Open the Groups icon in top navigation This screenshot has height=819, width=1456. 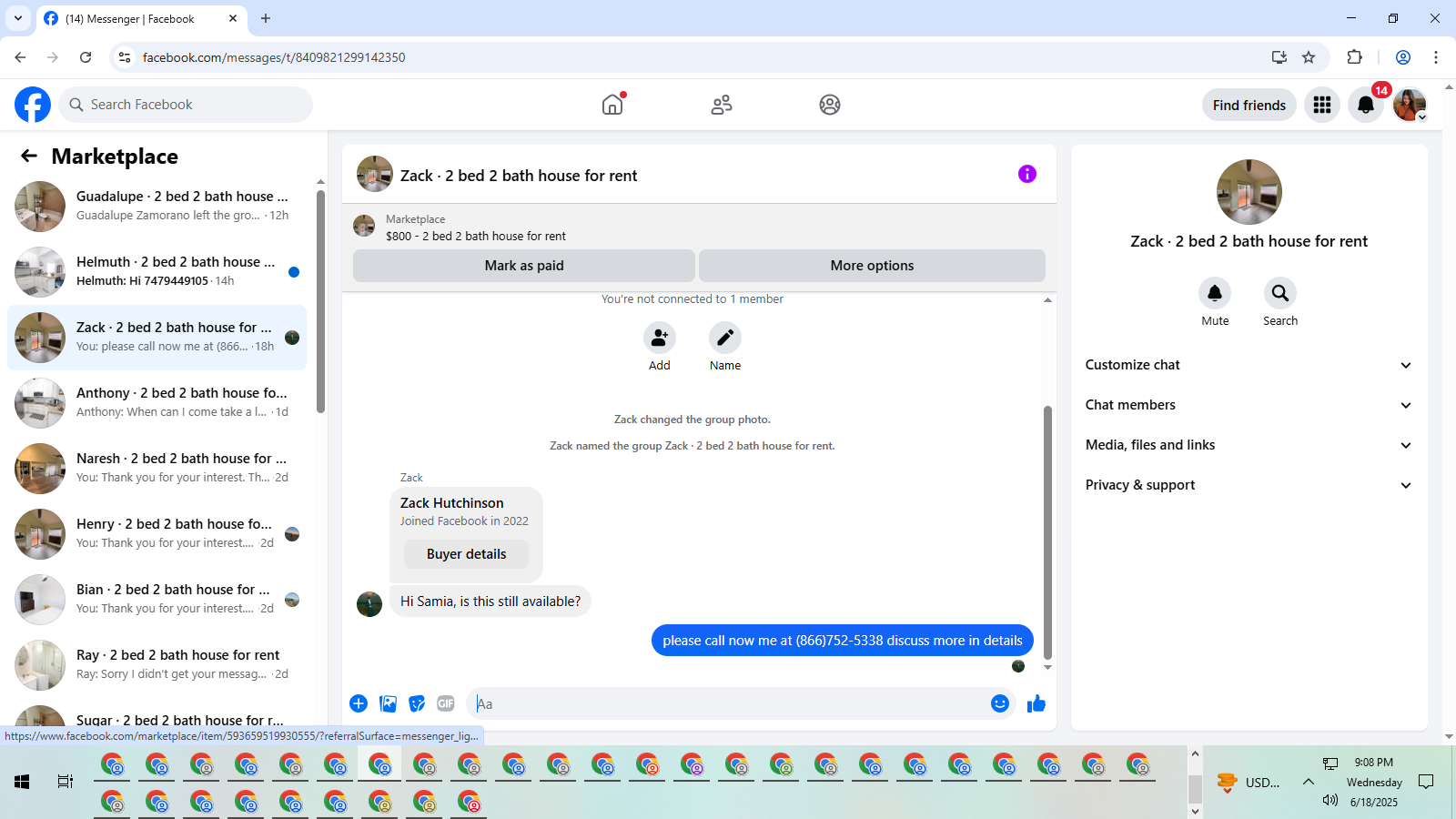[x=830, y=105]
